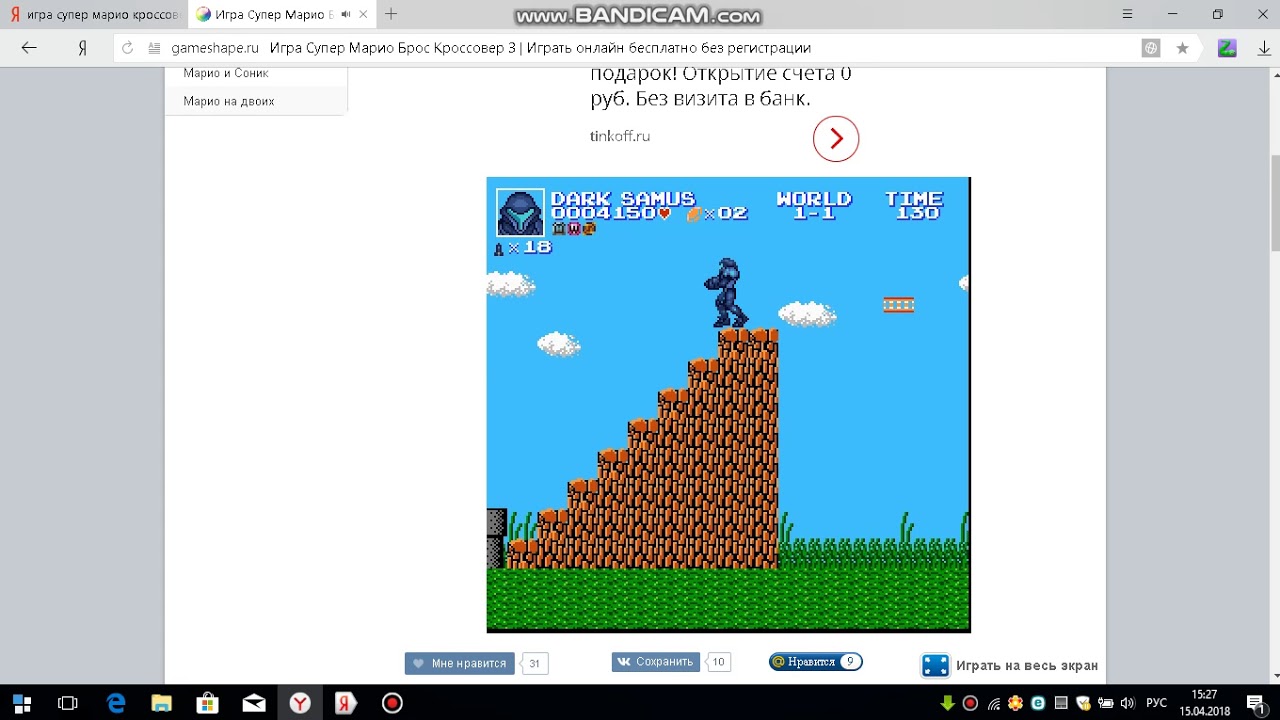Image resolution: width=1280 pixels, height=720 pixels.
Task: Mute the tab audio speaker icon
Action: (x=346, y=14)
